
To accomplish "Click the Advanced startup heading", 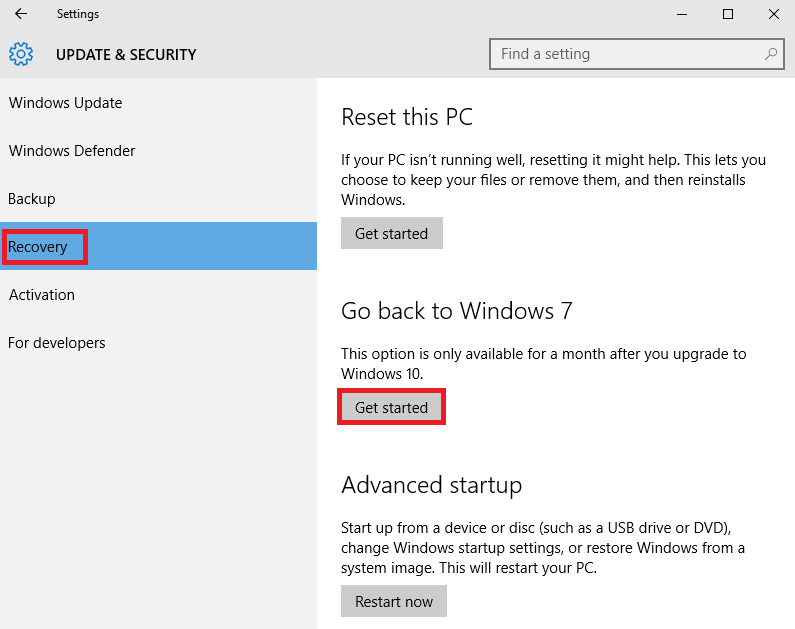I will tap(431, 486).
